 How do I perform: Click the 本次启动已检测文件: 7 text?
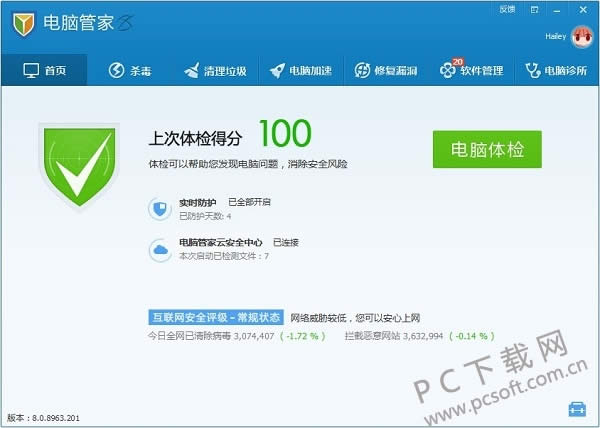pyautogui.click(x=224, y=256)
